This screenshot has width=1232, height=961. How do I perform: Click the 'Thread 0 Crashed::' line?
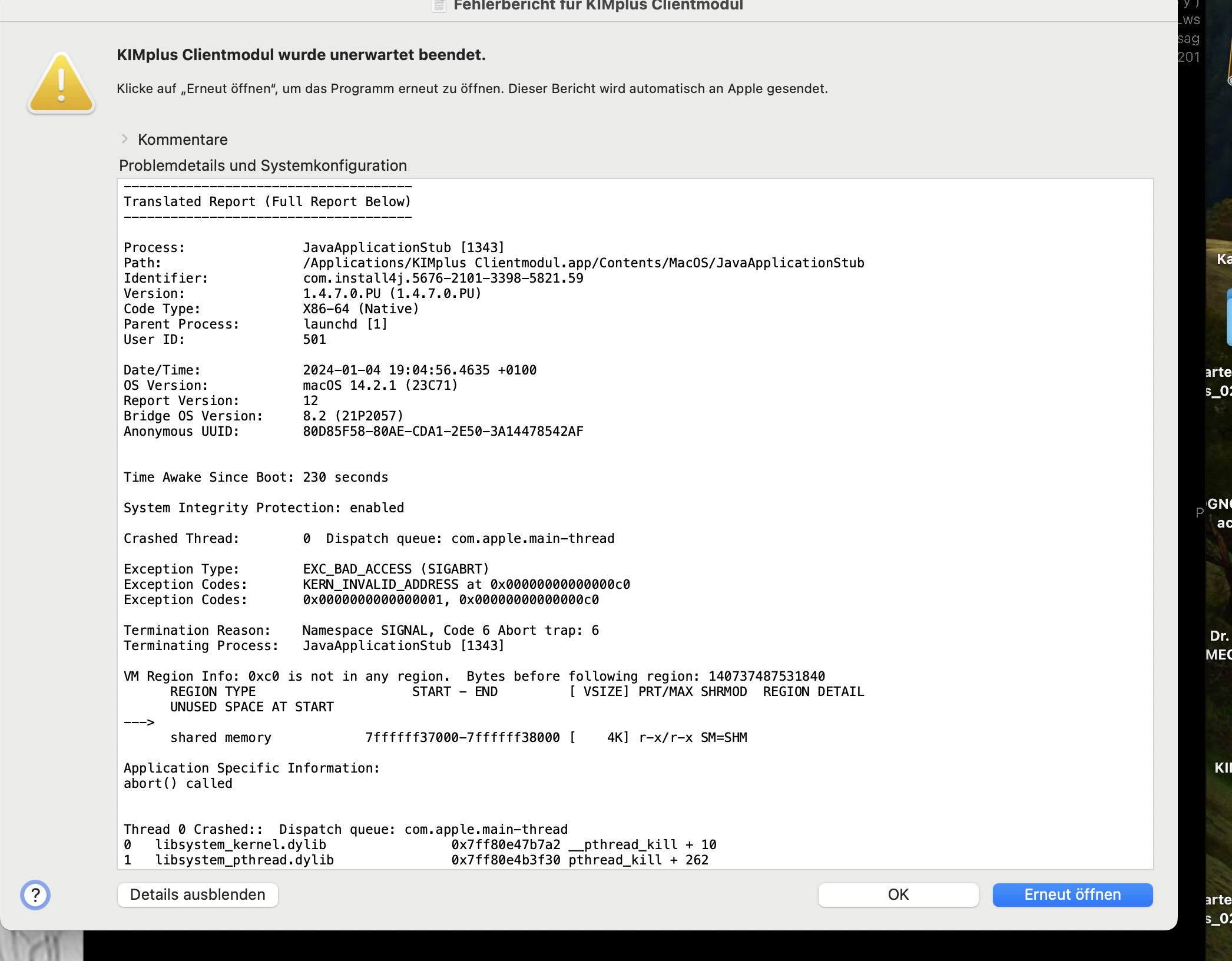(x=346, y=829)
